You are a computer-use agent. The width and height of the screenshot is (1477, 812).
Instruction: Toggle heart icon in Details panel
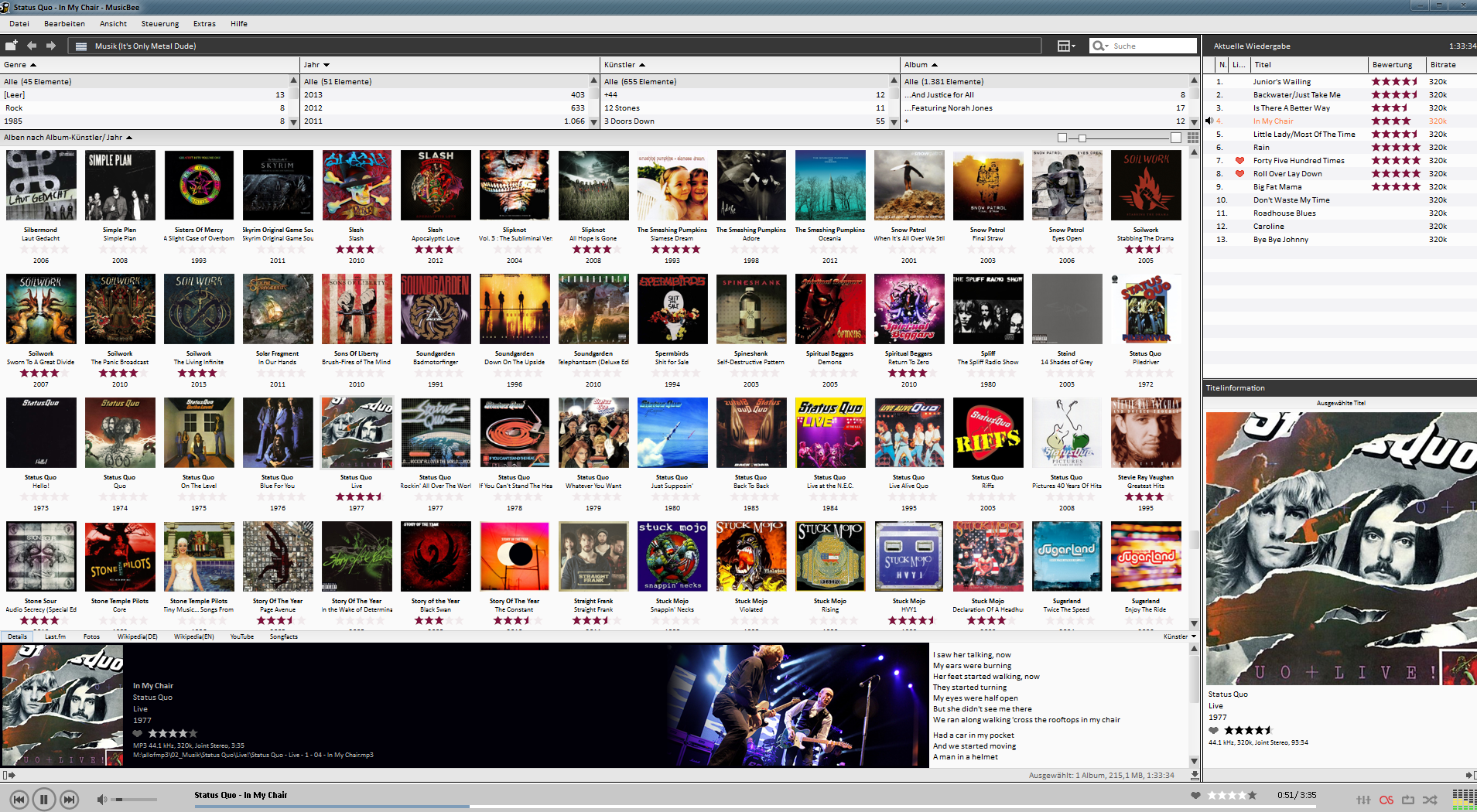pos(138,733)
